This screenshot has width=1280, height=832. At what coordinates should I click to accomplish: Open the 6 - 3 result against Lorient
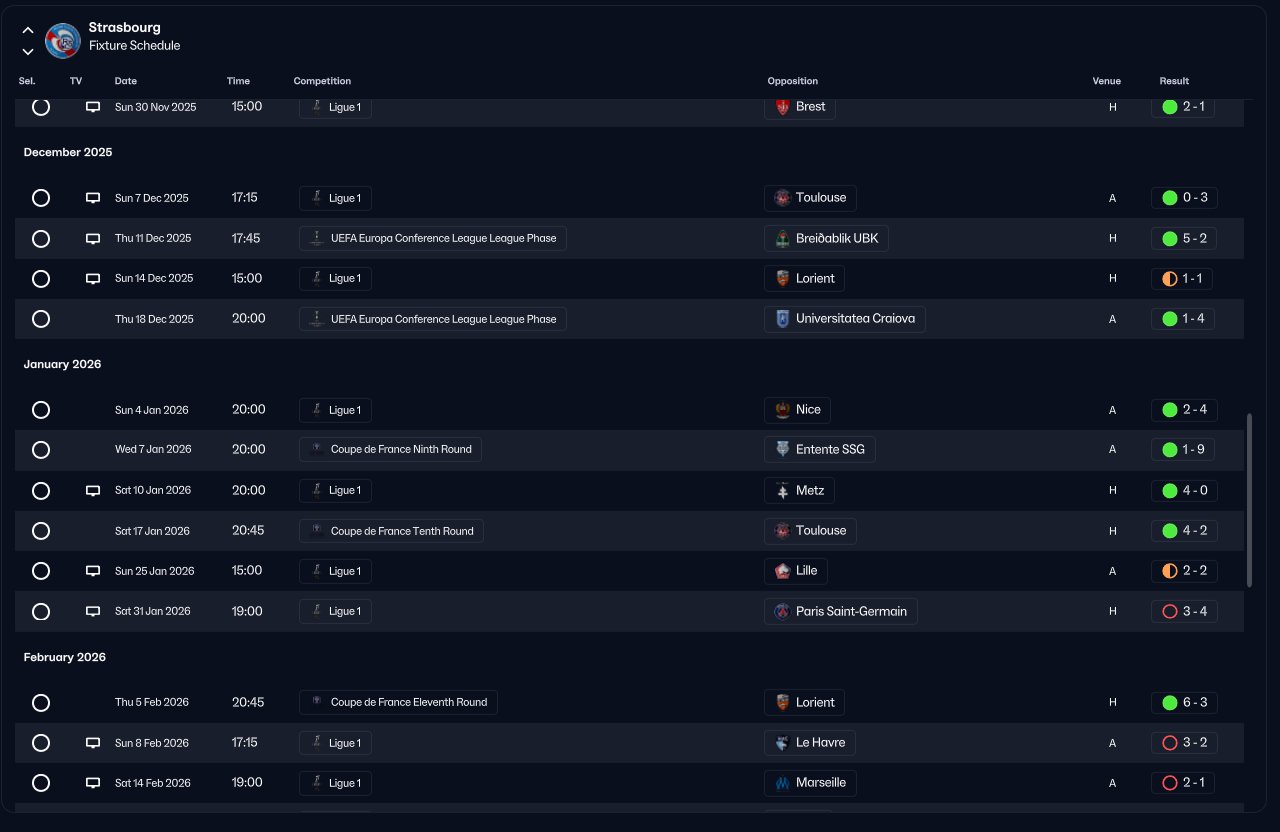pos(1184,703)
